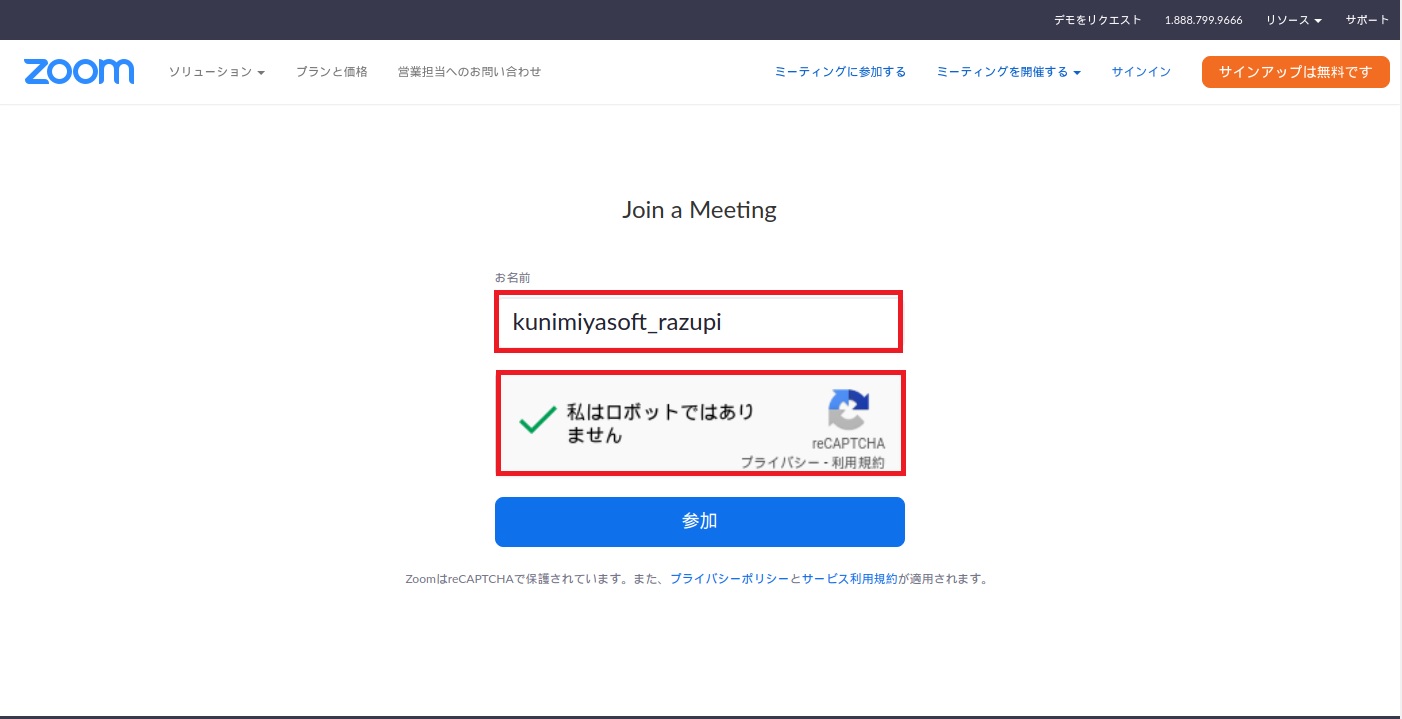Click the Zoom logo
The width and height of the screenshot is (1402, 719).
coord(78,71)
